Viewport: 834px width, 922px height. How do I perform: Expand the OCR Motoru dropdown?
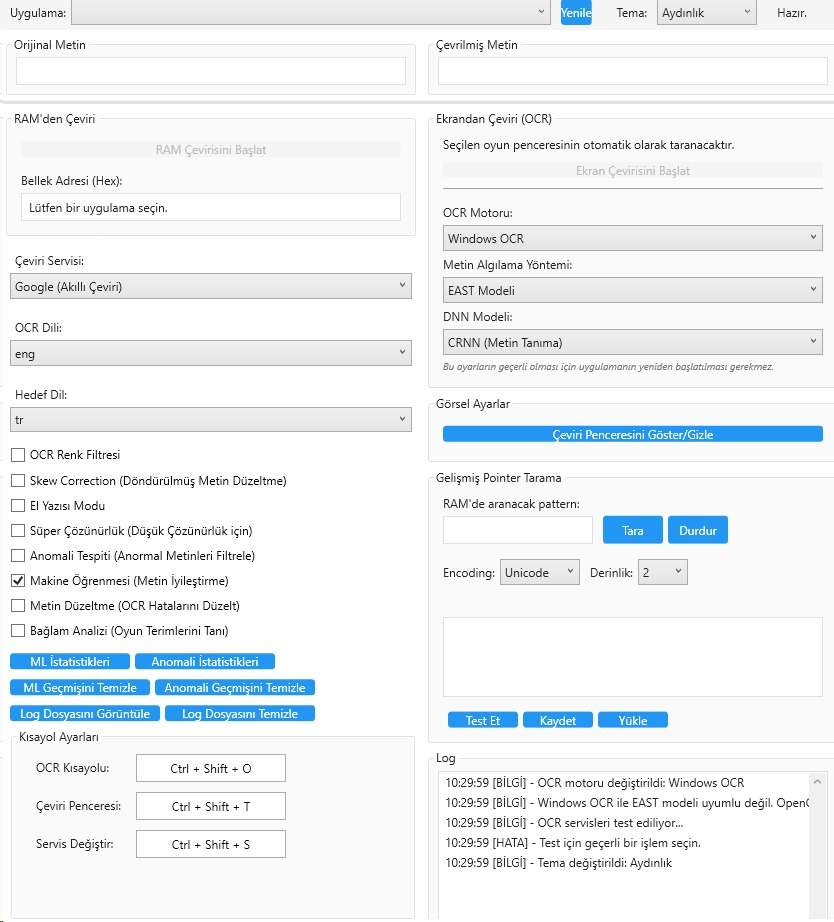point(632,238)
